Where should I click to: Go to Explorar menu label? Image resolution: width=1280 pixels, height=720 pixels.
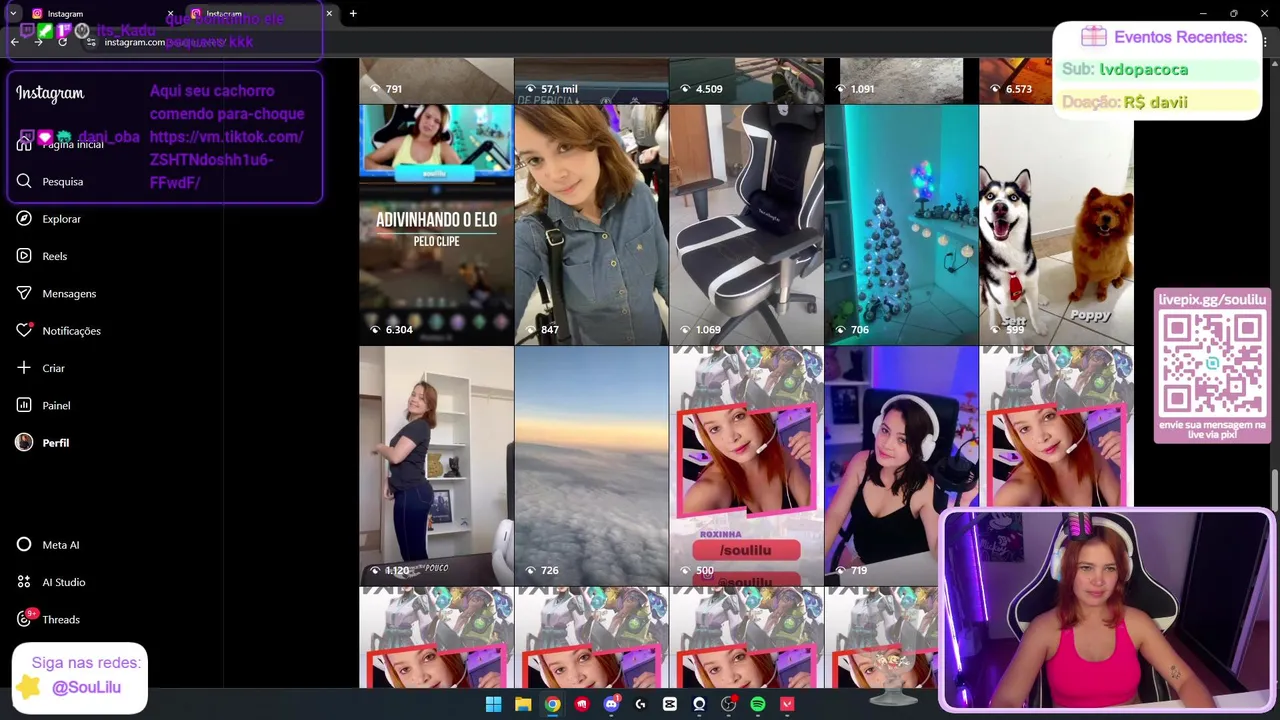[62, 219]
